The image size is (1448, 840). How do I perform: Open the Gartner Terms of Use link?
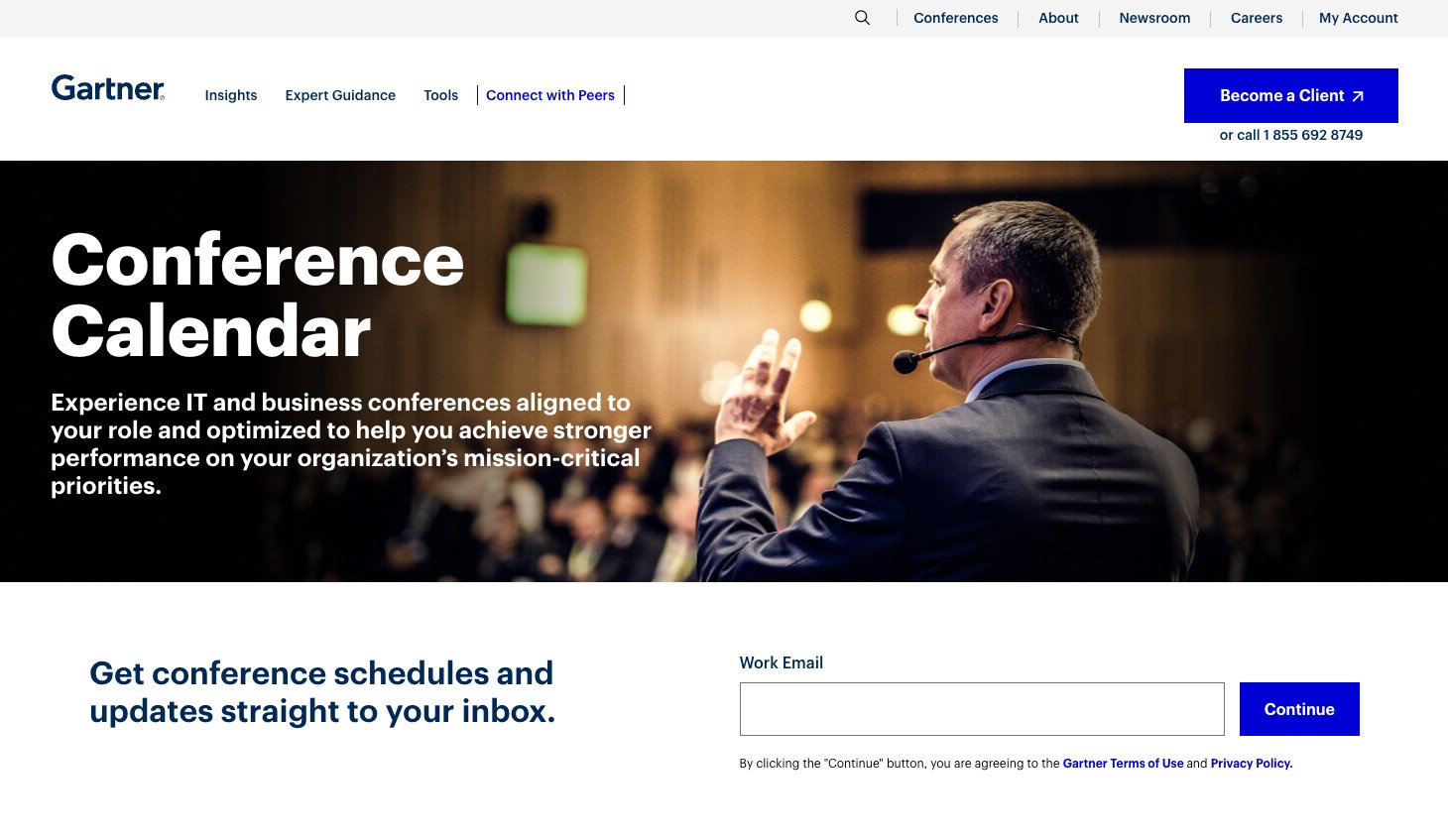pos(1123,764)
